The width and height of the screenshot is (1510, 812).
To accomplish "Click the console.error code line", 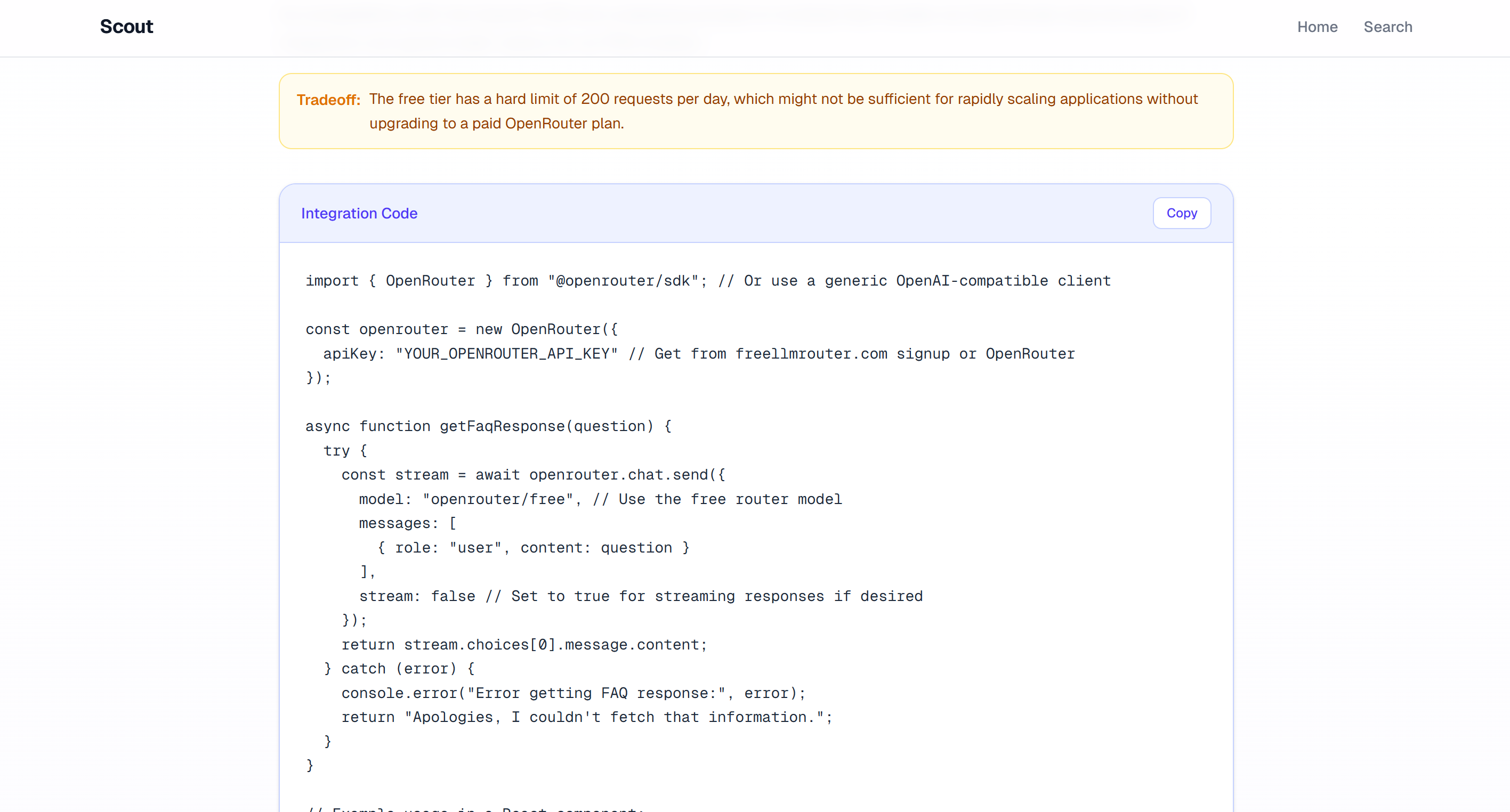I will pos(574,693).
